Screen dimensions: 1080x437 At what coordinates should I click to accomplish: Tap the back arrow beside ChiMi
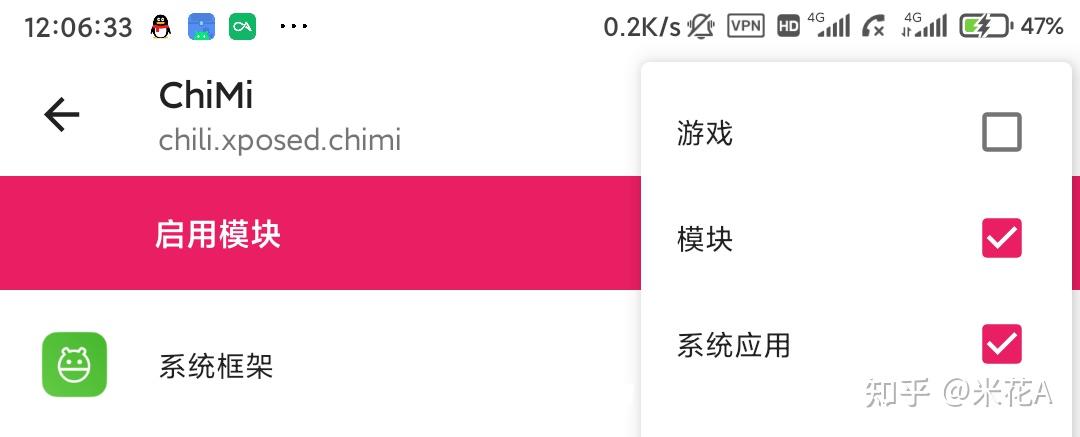(61, 116)
